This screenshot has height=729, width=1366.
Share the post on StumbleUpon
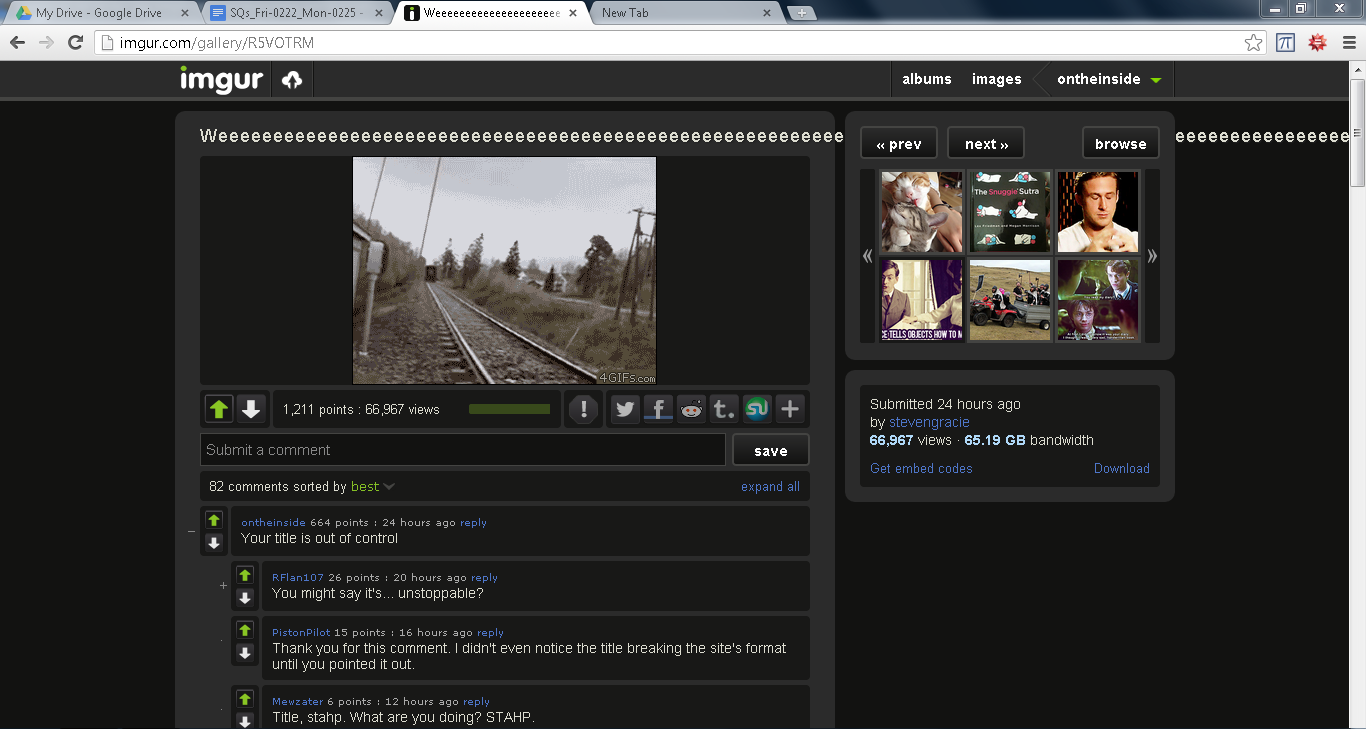pos(757,409)
